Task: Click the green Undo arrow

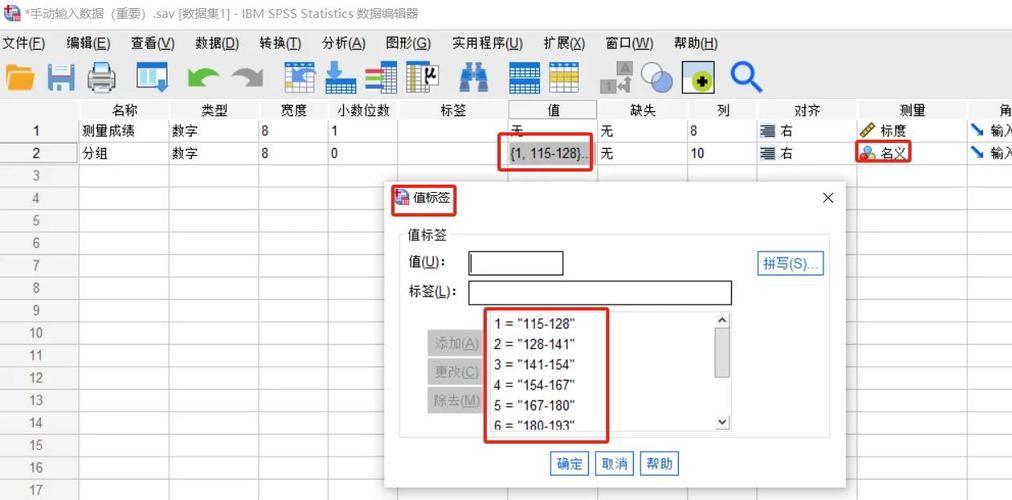Action: 203,78
